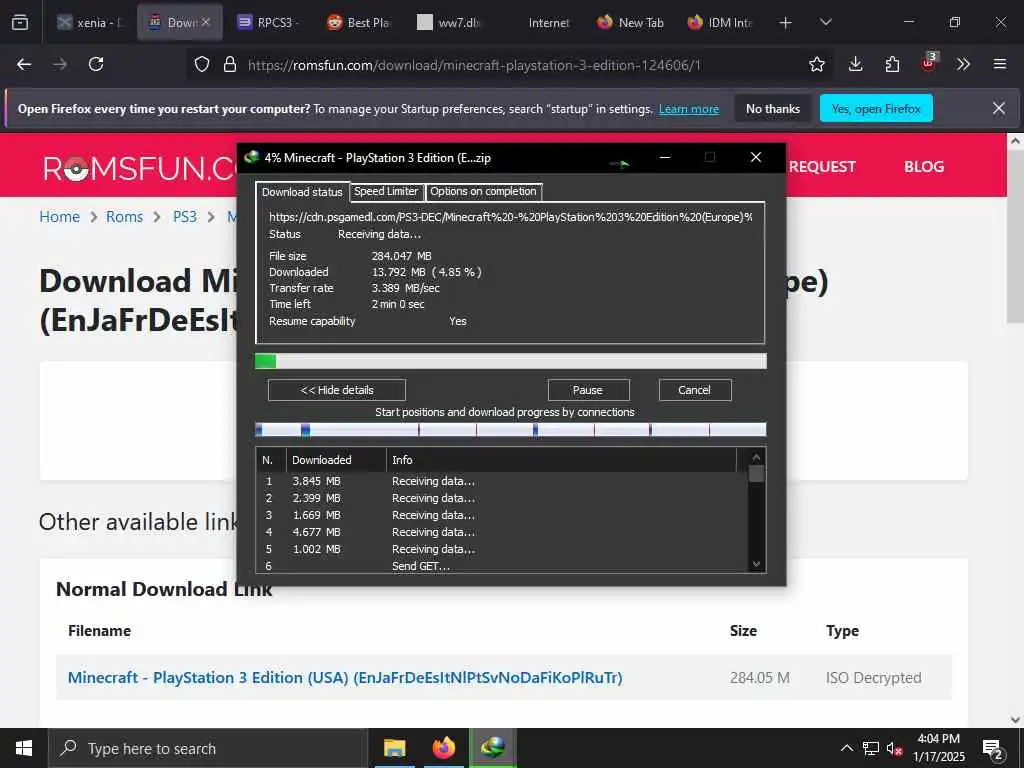Screen dimensions: 1024x768
Task: Open the 4:04 PM clock calendar
Action: (x=938, y=748)
